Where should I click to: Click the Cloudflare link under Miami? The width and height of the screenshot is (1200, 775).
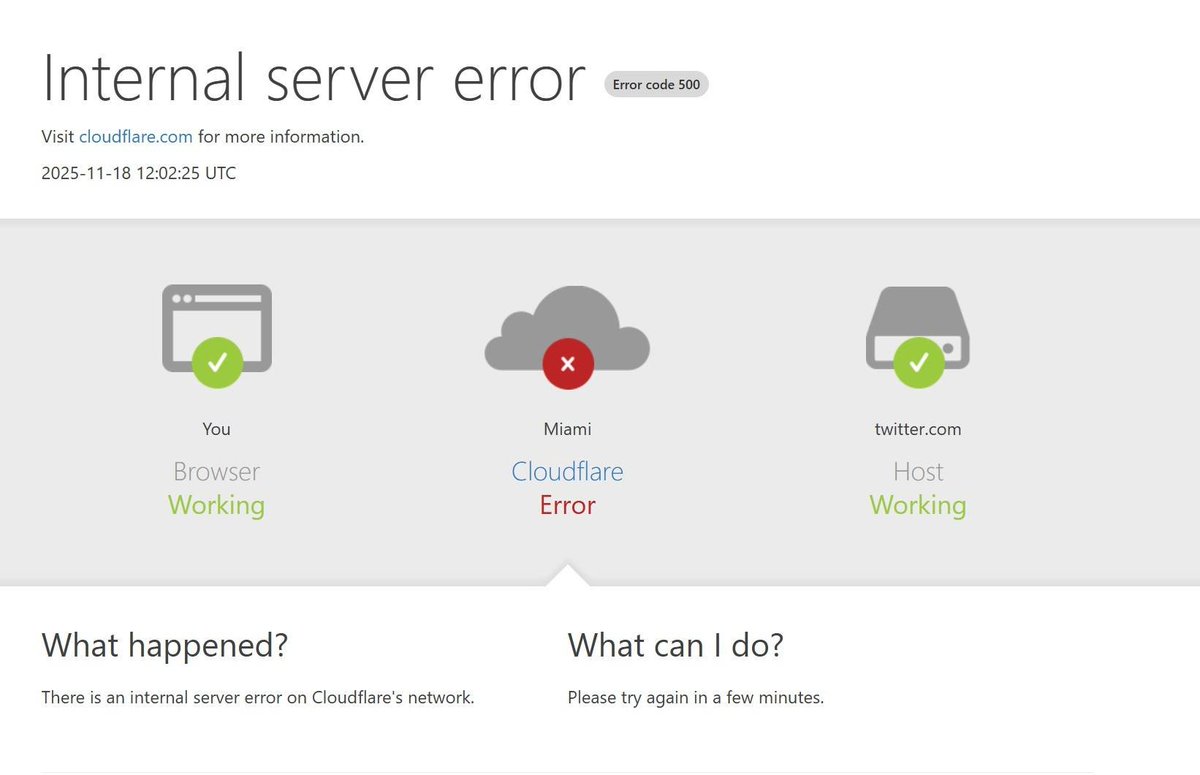click(567, 471)
